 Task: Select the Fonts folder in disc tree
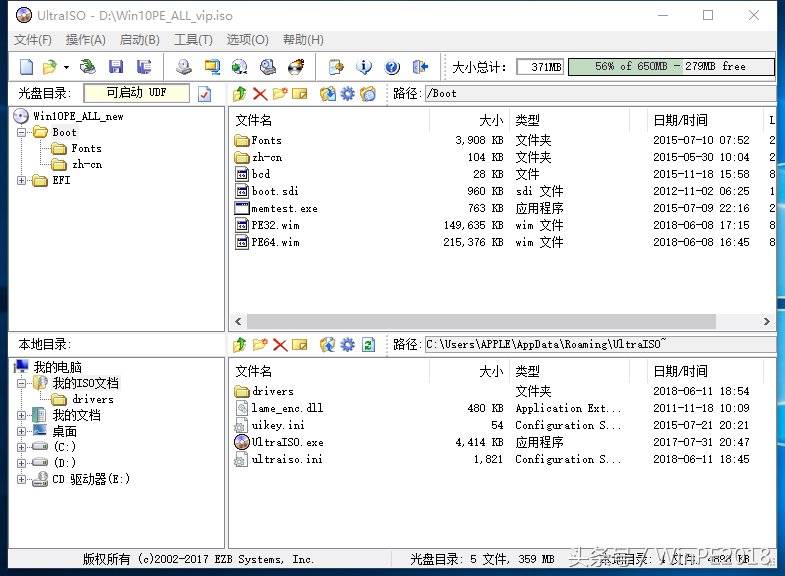pyautogui.click(x=86, y=148)
